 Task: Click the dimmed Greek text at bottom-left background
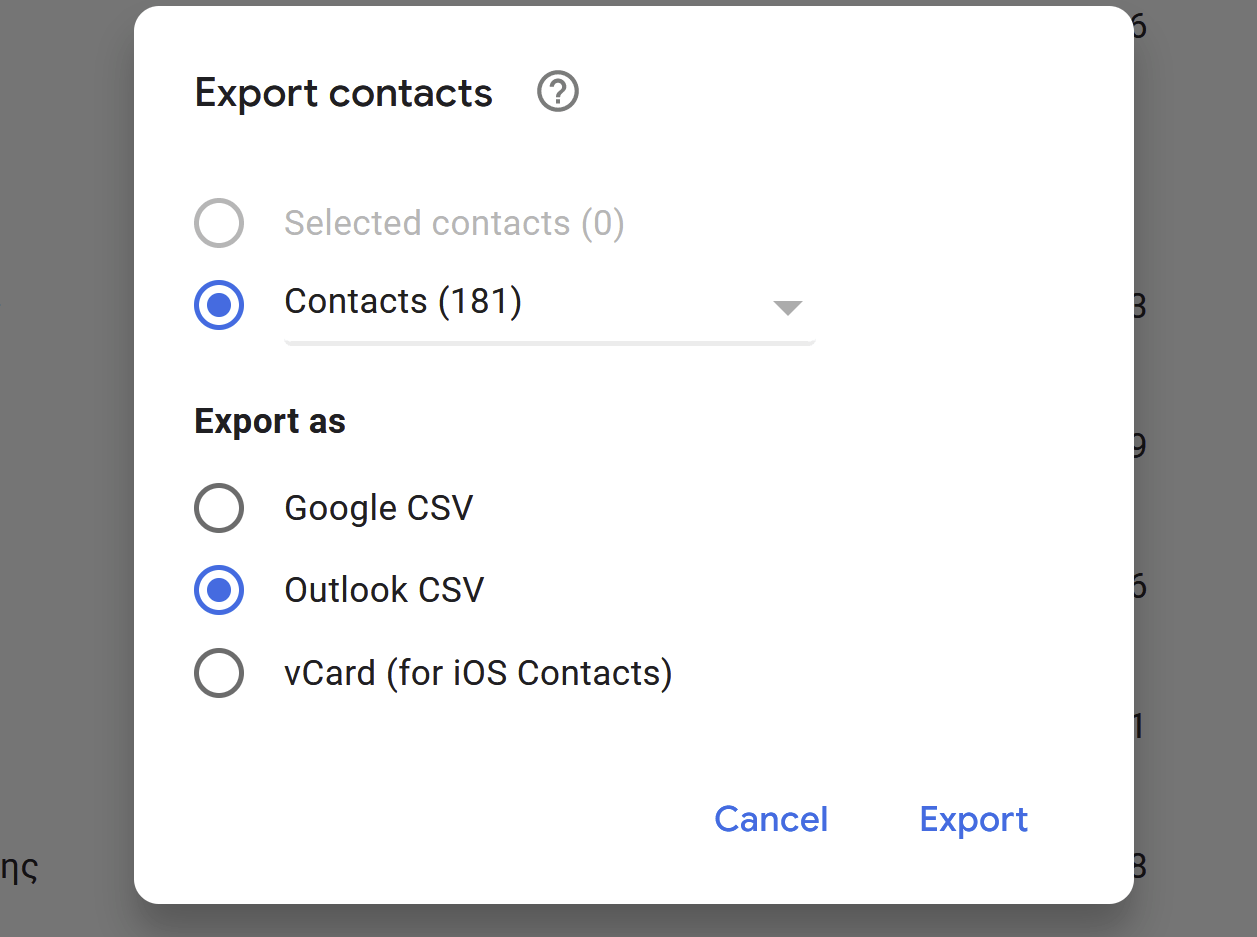pyautogui.click(x=18, y=868)
